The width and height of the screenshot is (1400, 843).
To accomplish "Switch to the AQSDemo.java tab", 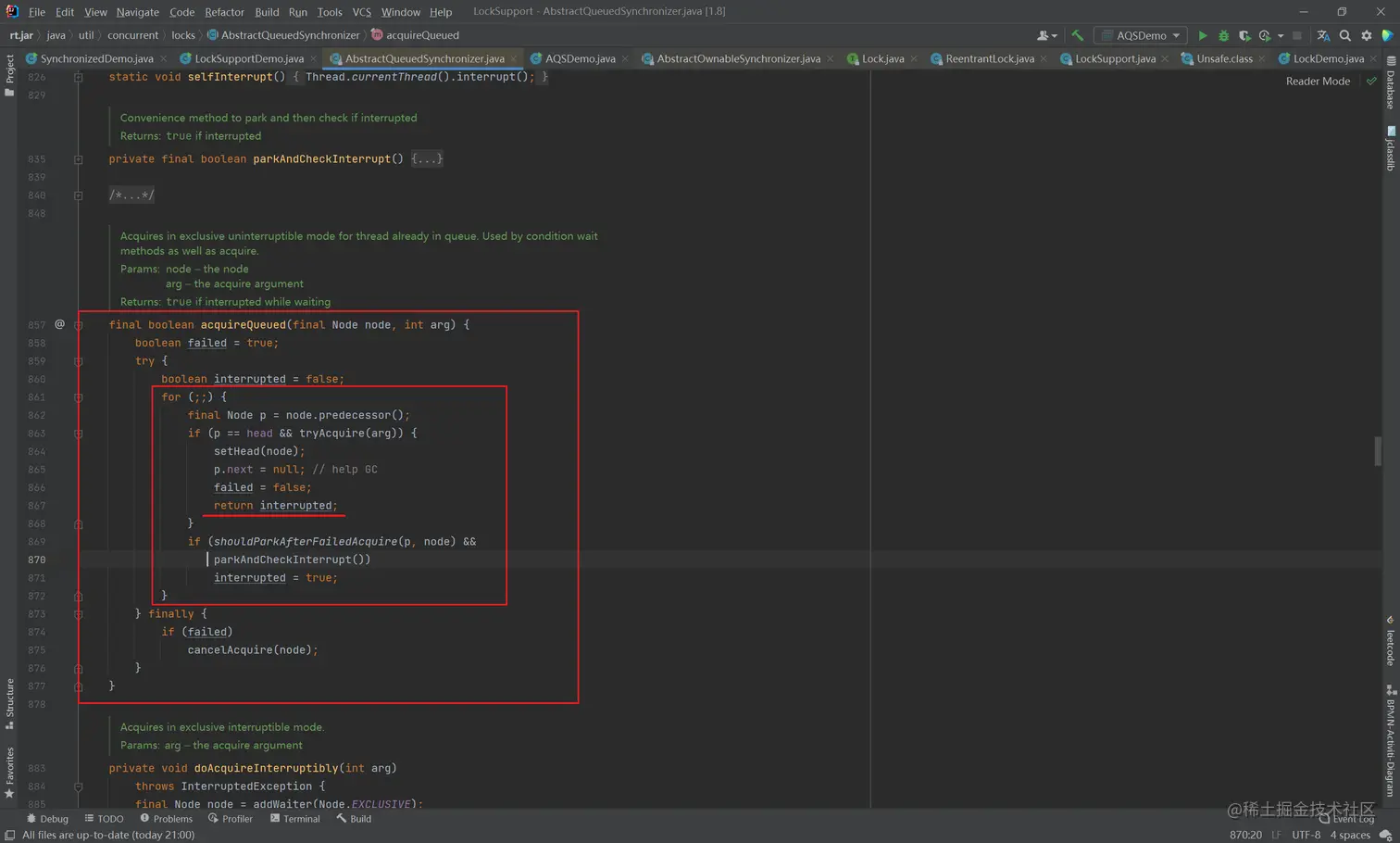I will click(580, 58).
